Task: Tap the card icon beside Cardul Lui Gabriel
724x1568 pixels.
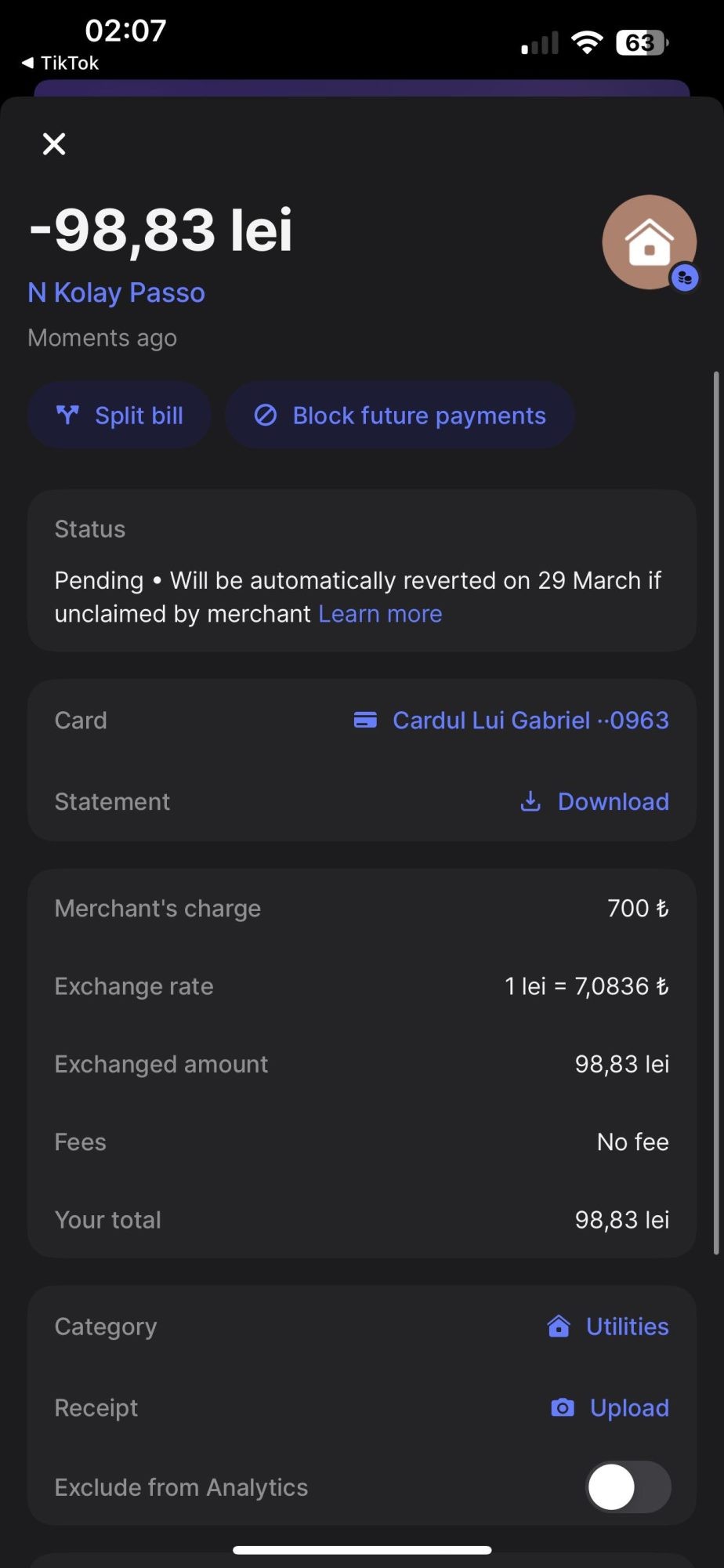Action: tap(365, 720)
